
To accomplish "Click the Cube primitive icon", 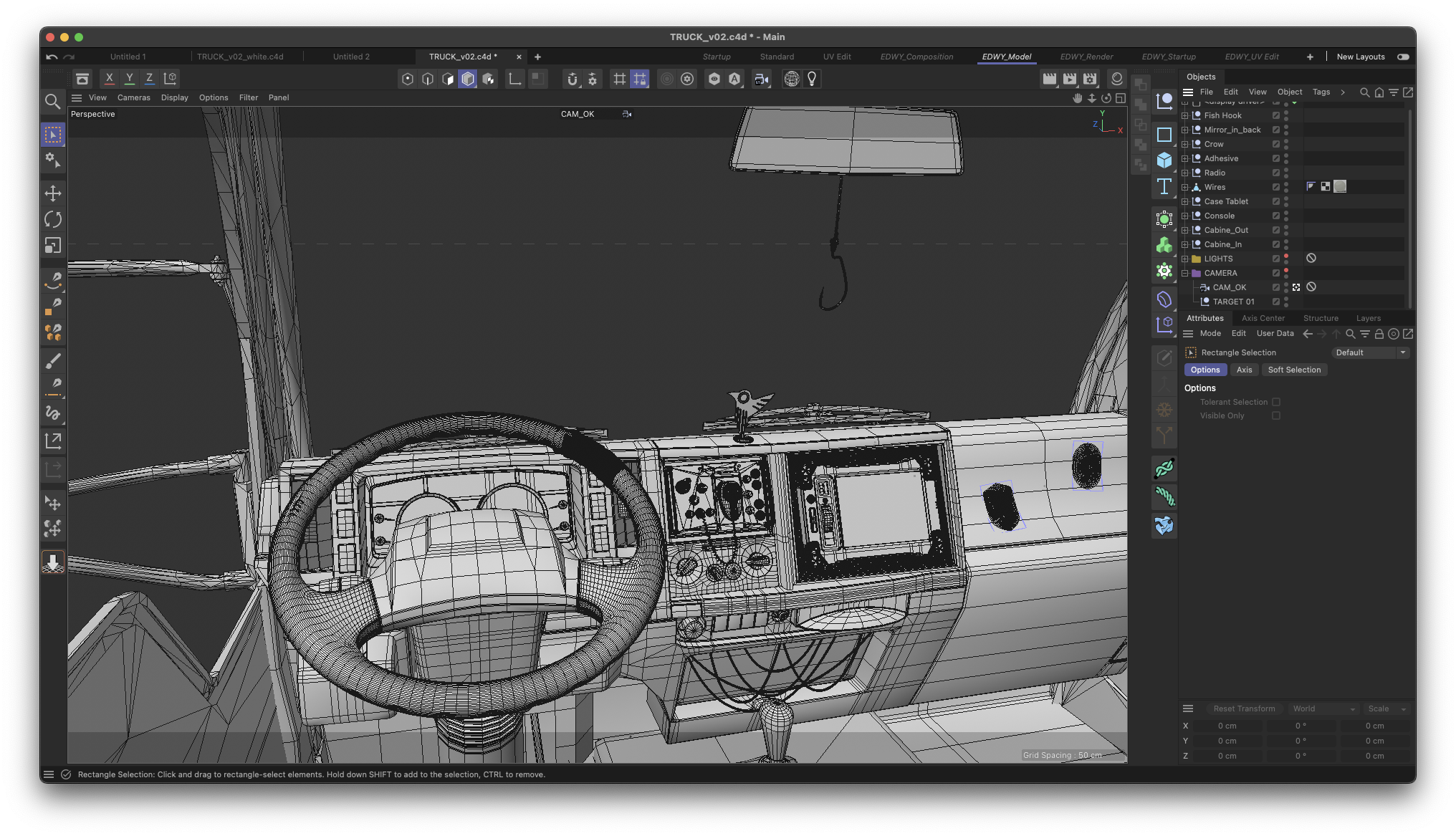I will [x=1164, y=160].
